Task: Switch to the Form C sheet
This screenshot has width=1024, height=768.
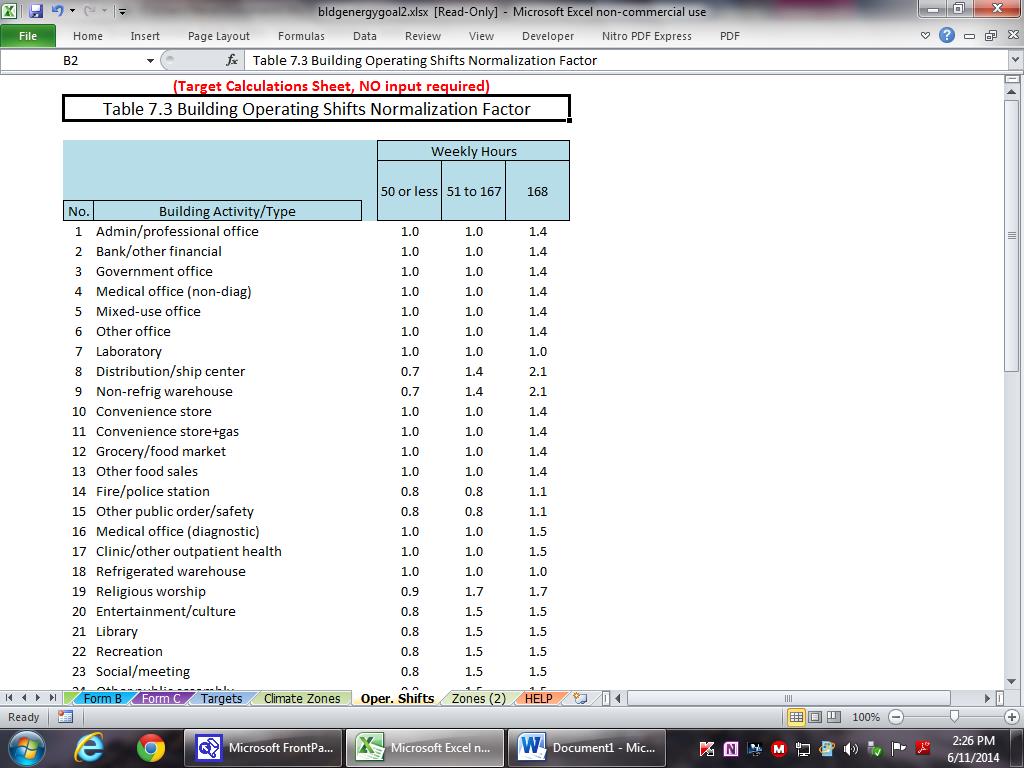Action: click(161, 698)
